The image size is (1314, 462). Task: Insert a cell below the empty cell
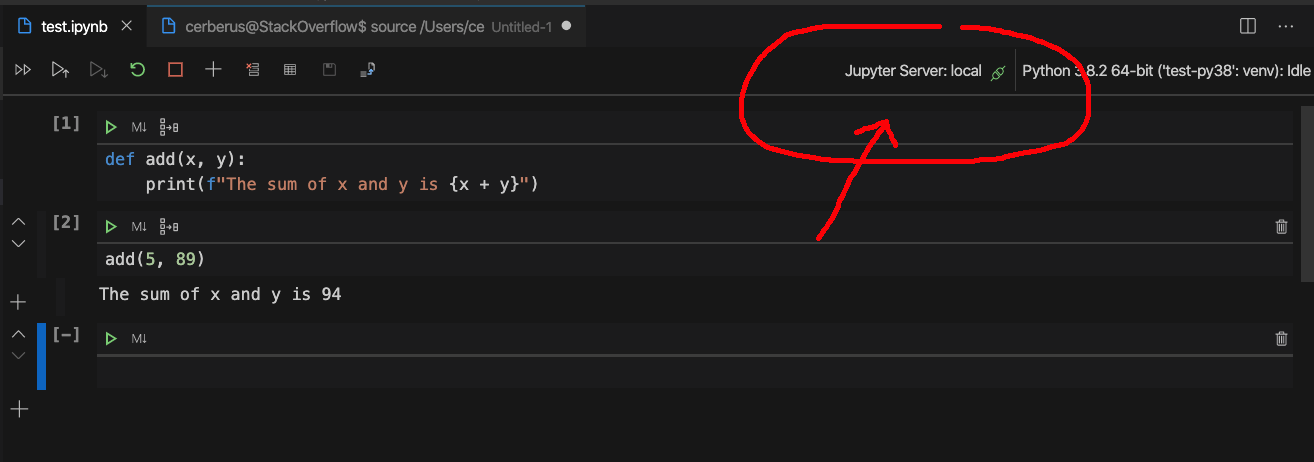pos(18,409)
